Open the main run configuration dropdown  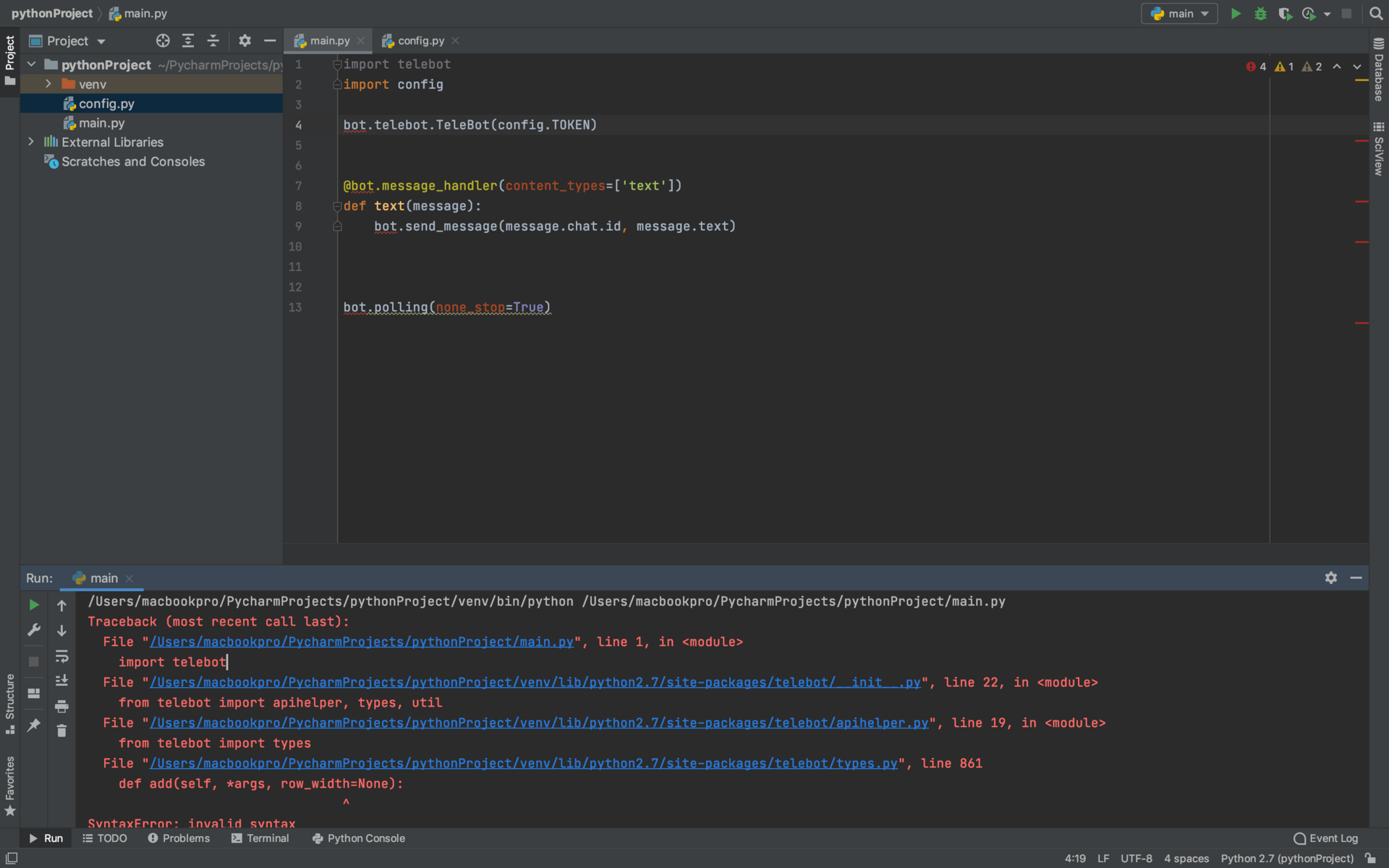coord(1179,14)
